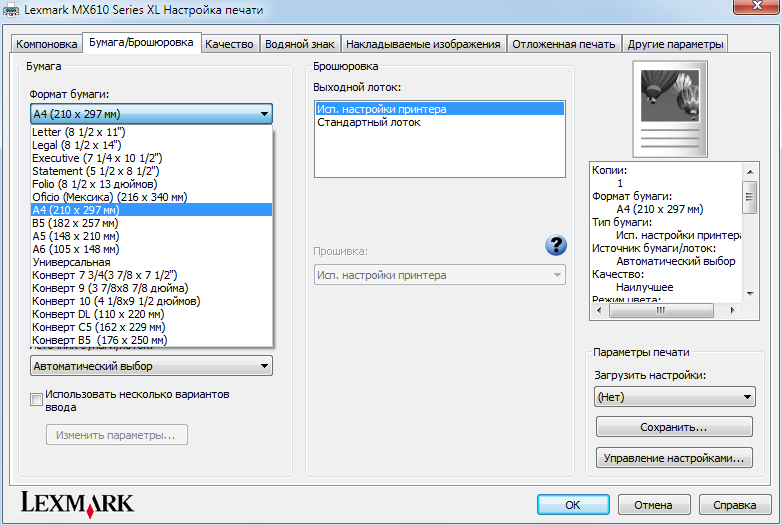This screenshot has width=782, height=526.
Task: Choose Конверт B5 (176 x 250 мм)
Action: point(152,340)
